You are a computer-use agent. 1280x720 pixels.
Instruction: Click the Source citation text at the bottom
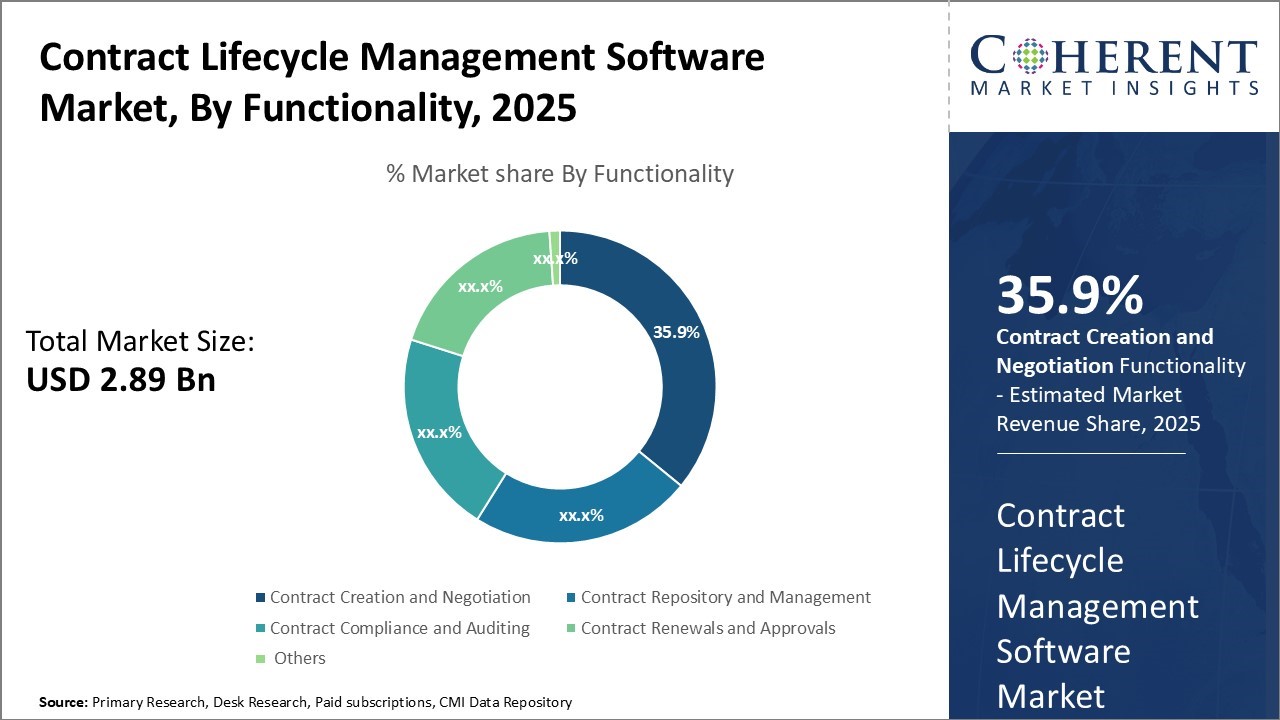pyautogui.click(x=306, y=703)
